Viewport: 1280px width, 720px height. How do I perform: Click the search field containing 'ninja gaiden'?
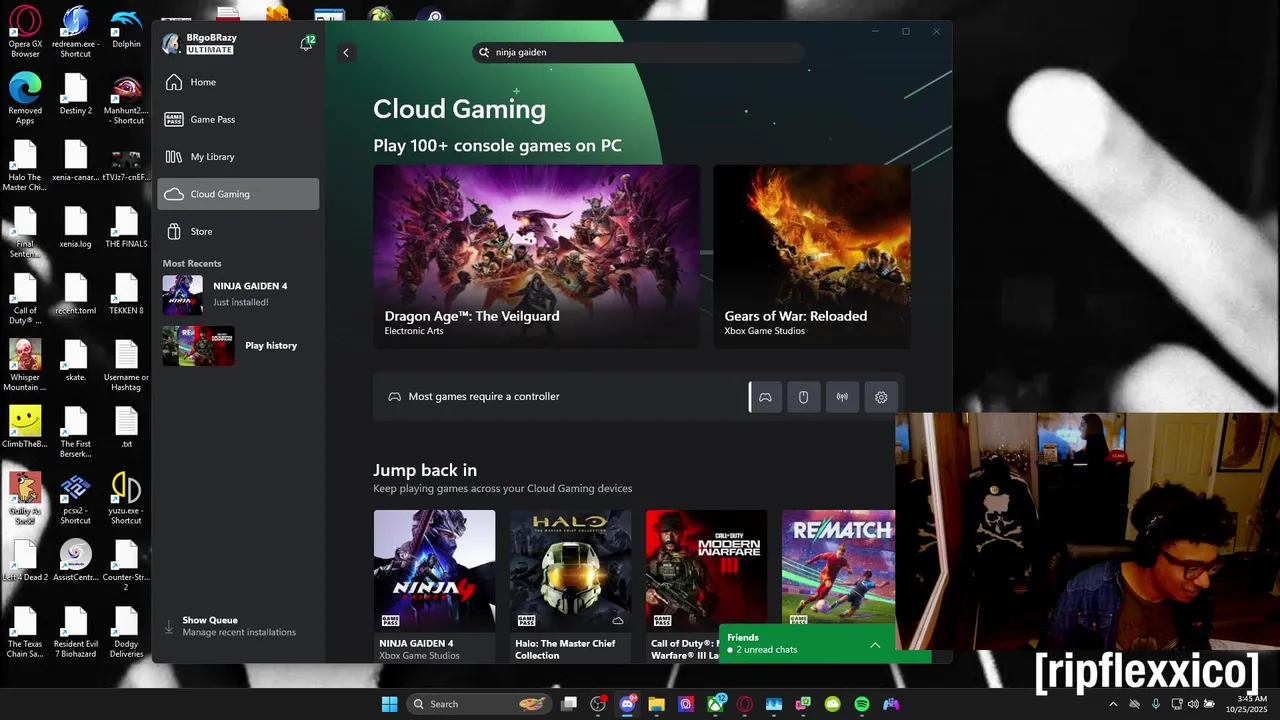(638, 52)
